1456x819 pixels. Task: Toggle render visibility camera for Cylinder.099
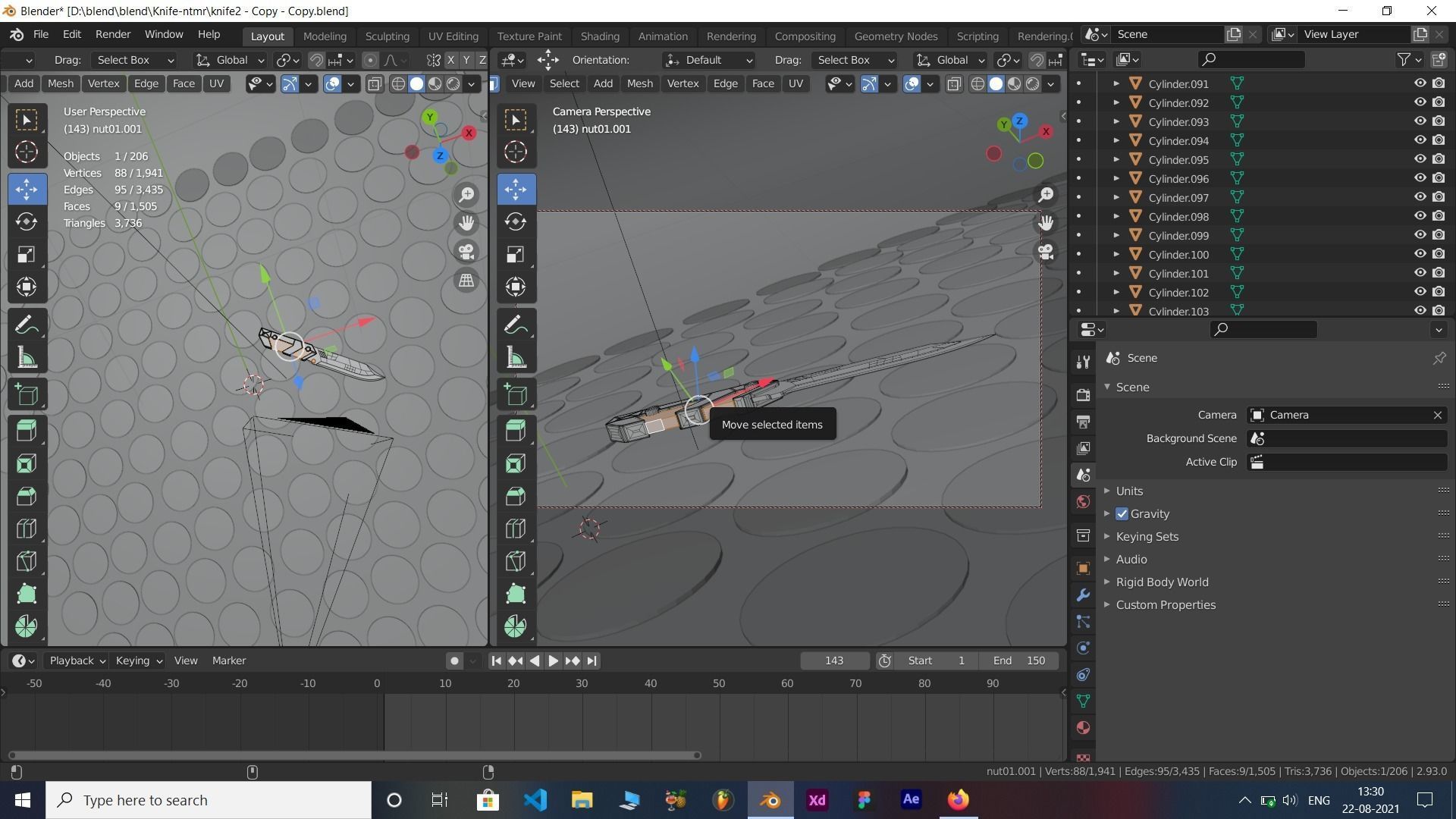click(x=1439, y=235)
